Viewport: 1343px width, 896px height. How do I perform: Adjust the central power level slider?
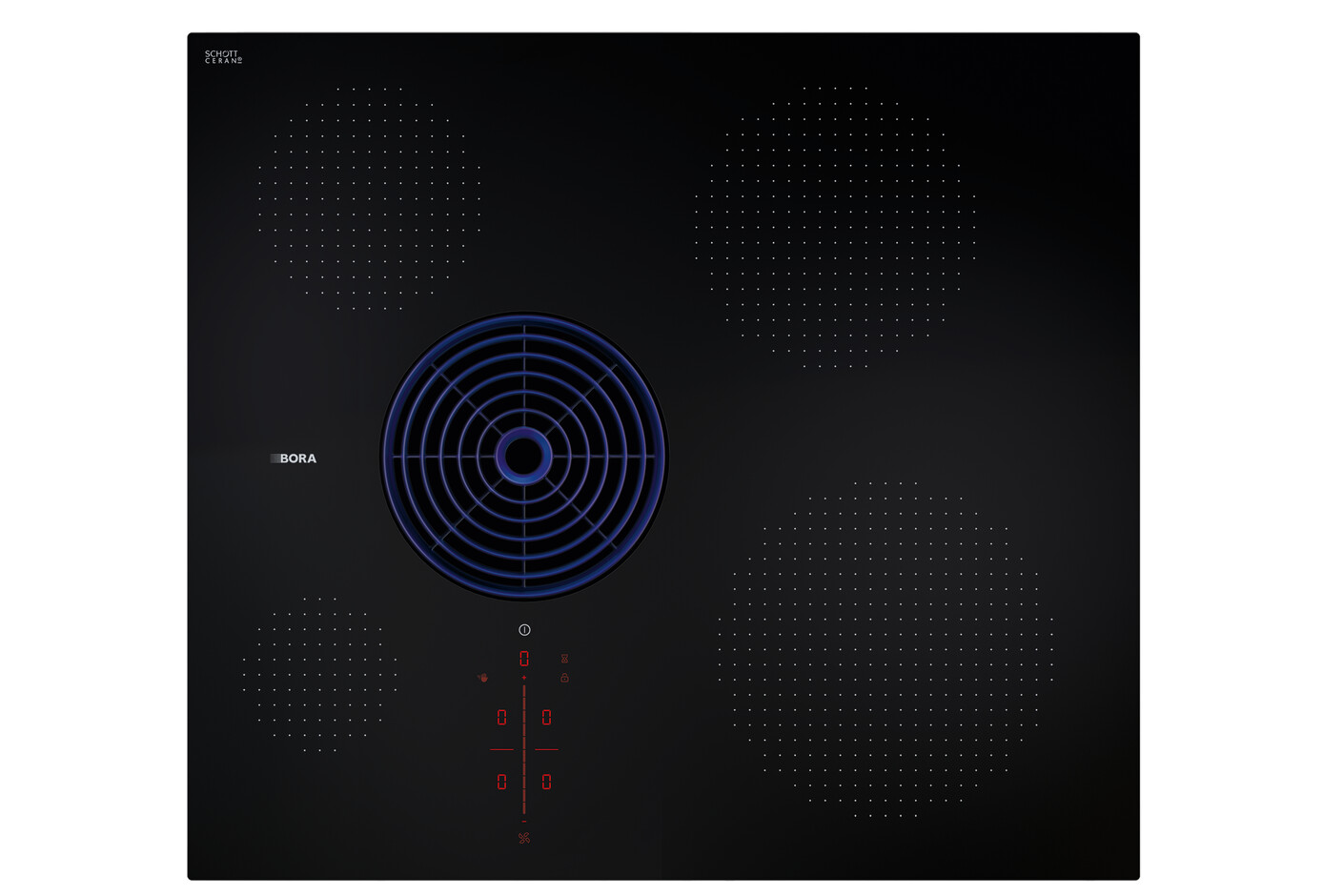[x=524, y=747]
